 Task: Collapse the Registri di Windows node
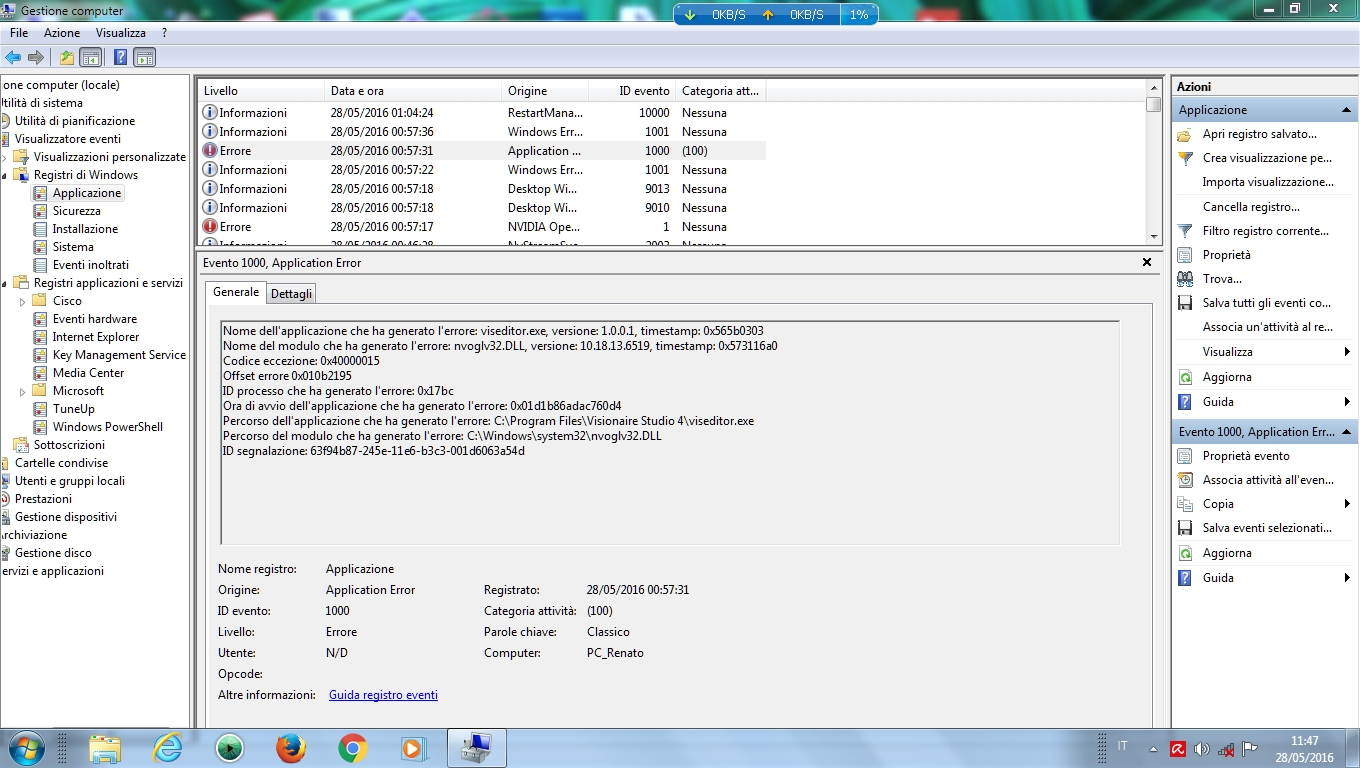(4, 175)
